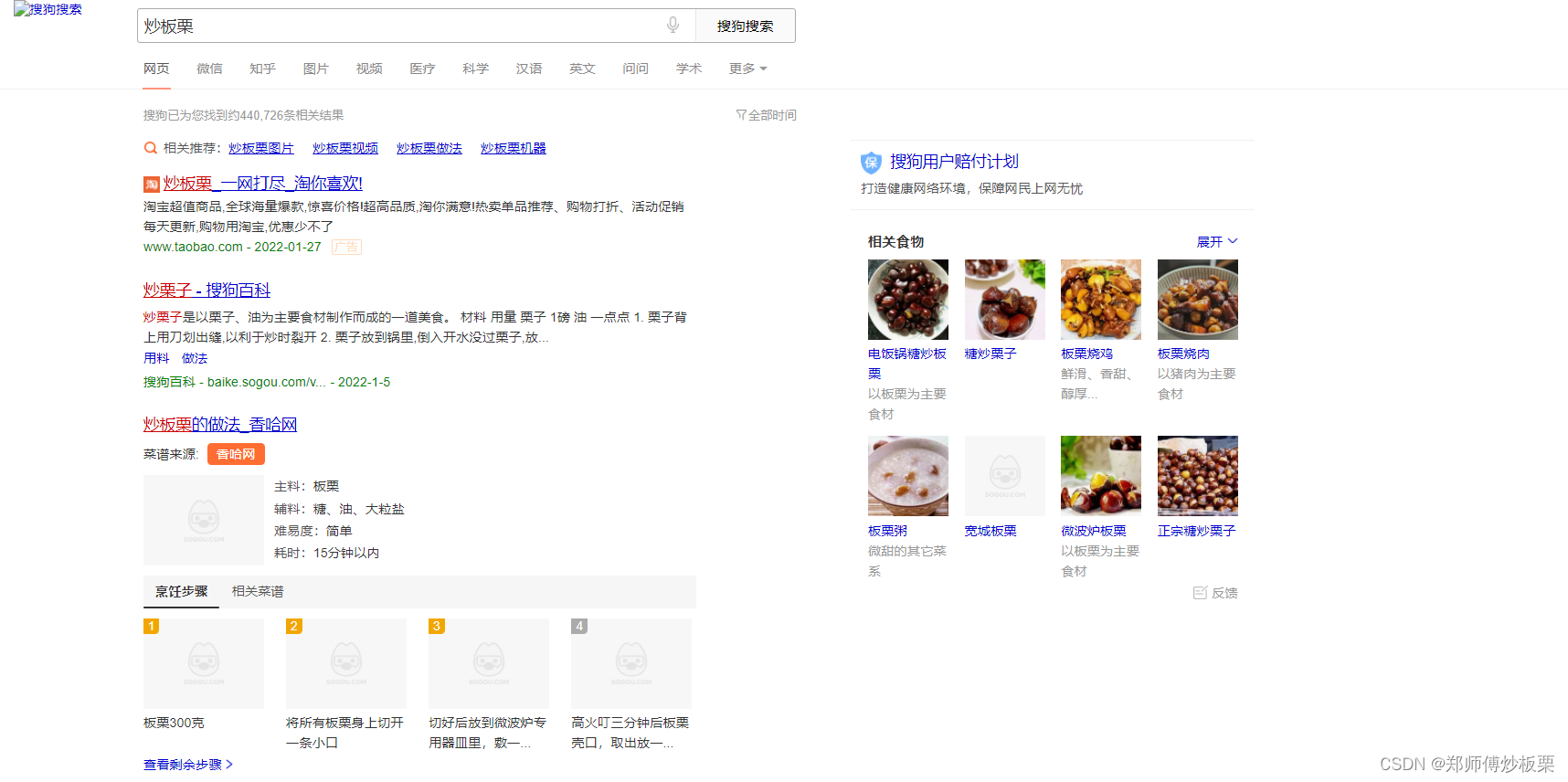Open the 炒栗子 - 搜狗百科 result
This screenshot has width=1568, height=782.
point(207,290)
